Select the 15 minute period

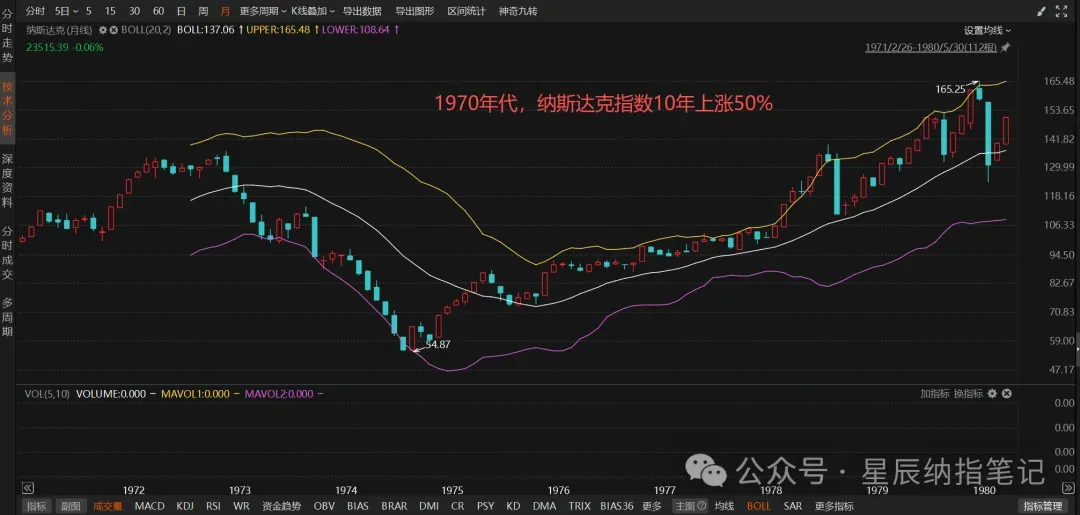point(111,11)
